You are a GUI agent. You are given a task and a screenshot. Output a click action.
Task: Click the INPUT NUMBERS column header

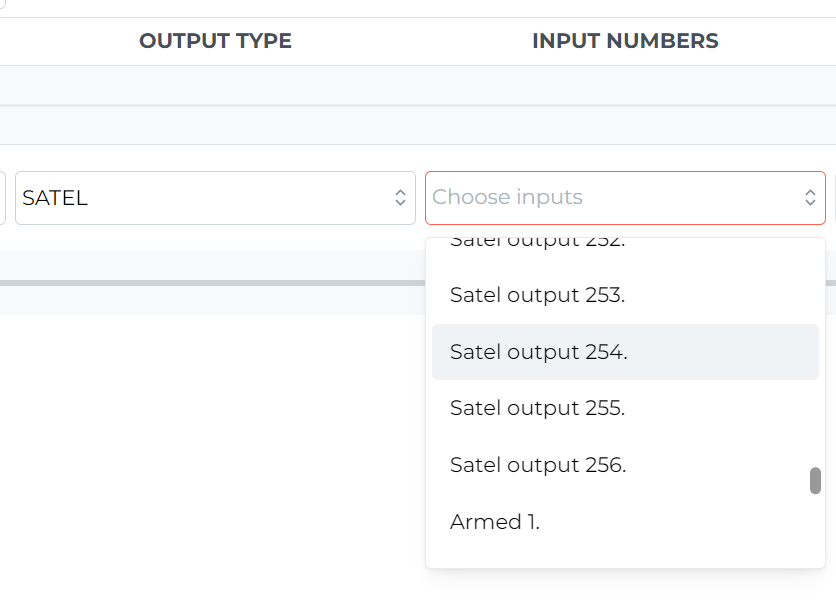625,41
